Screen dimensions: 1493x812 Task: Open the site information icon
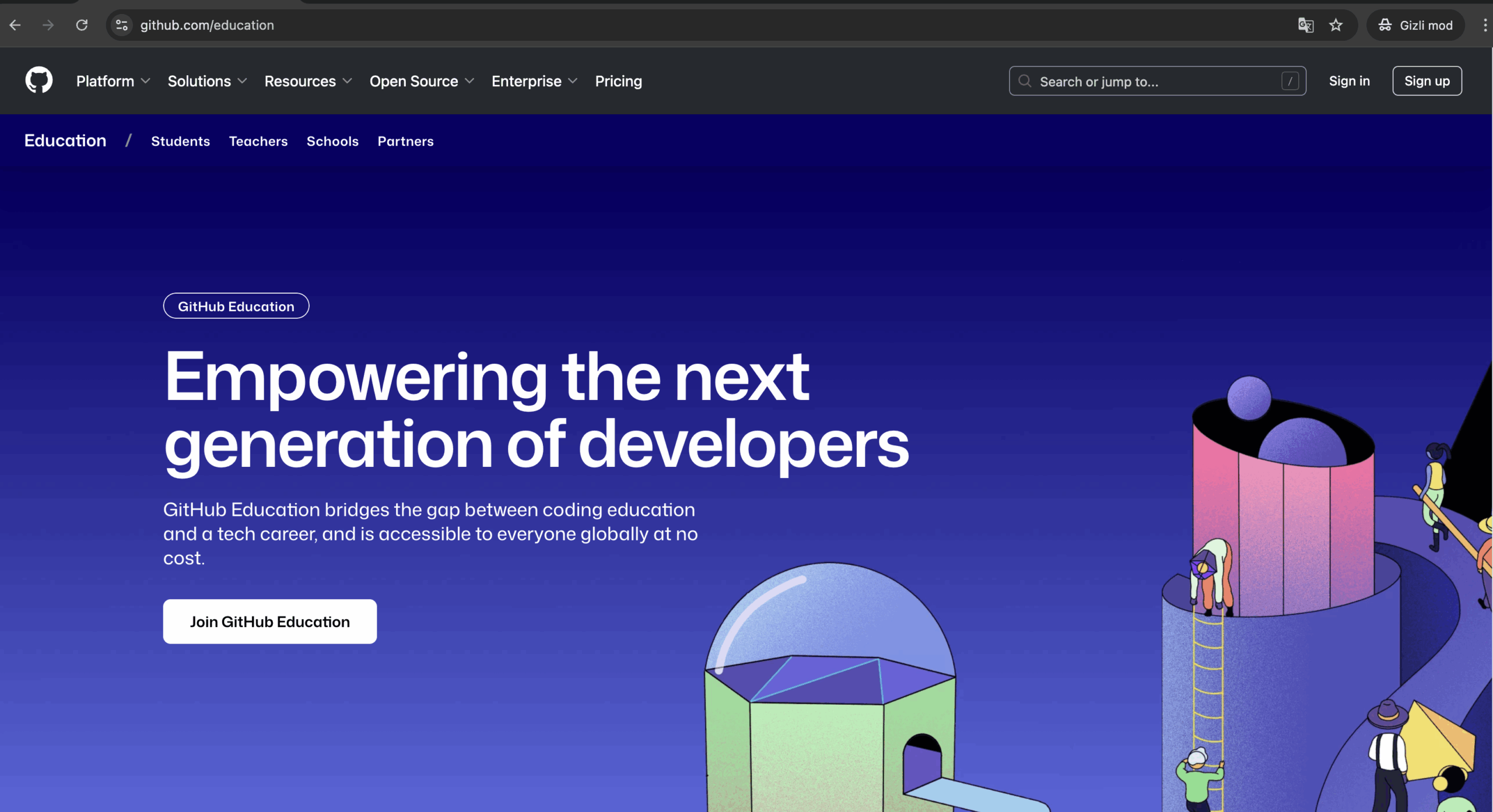pyautogui.click(x=121, y=25)
